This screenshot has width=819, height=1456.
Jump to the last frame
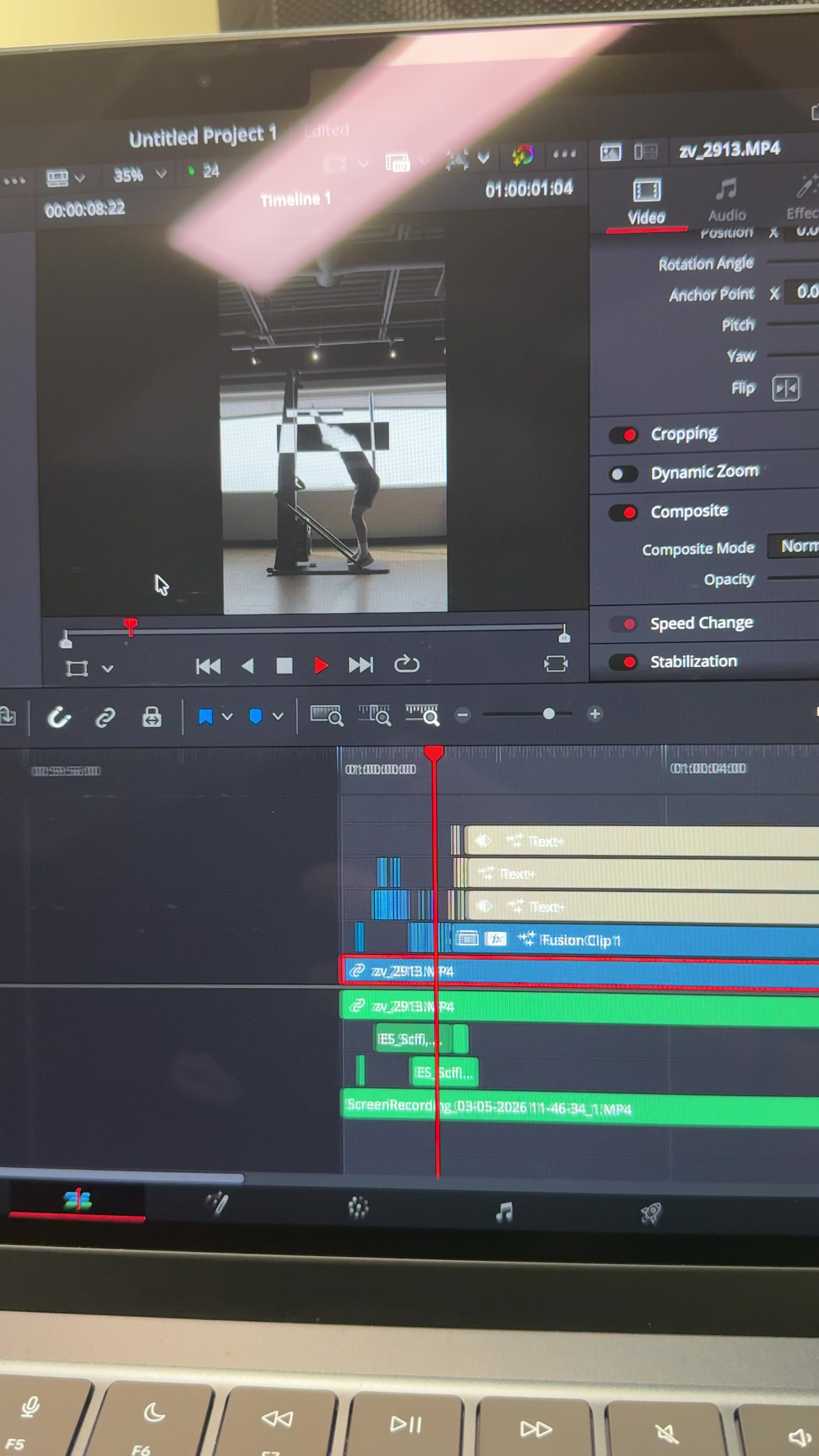(x=361, y=665)
